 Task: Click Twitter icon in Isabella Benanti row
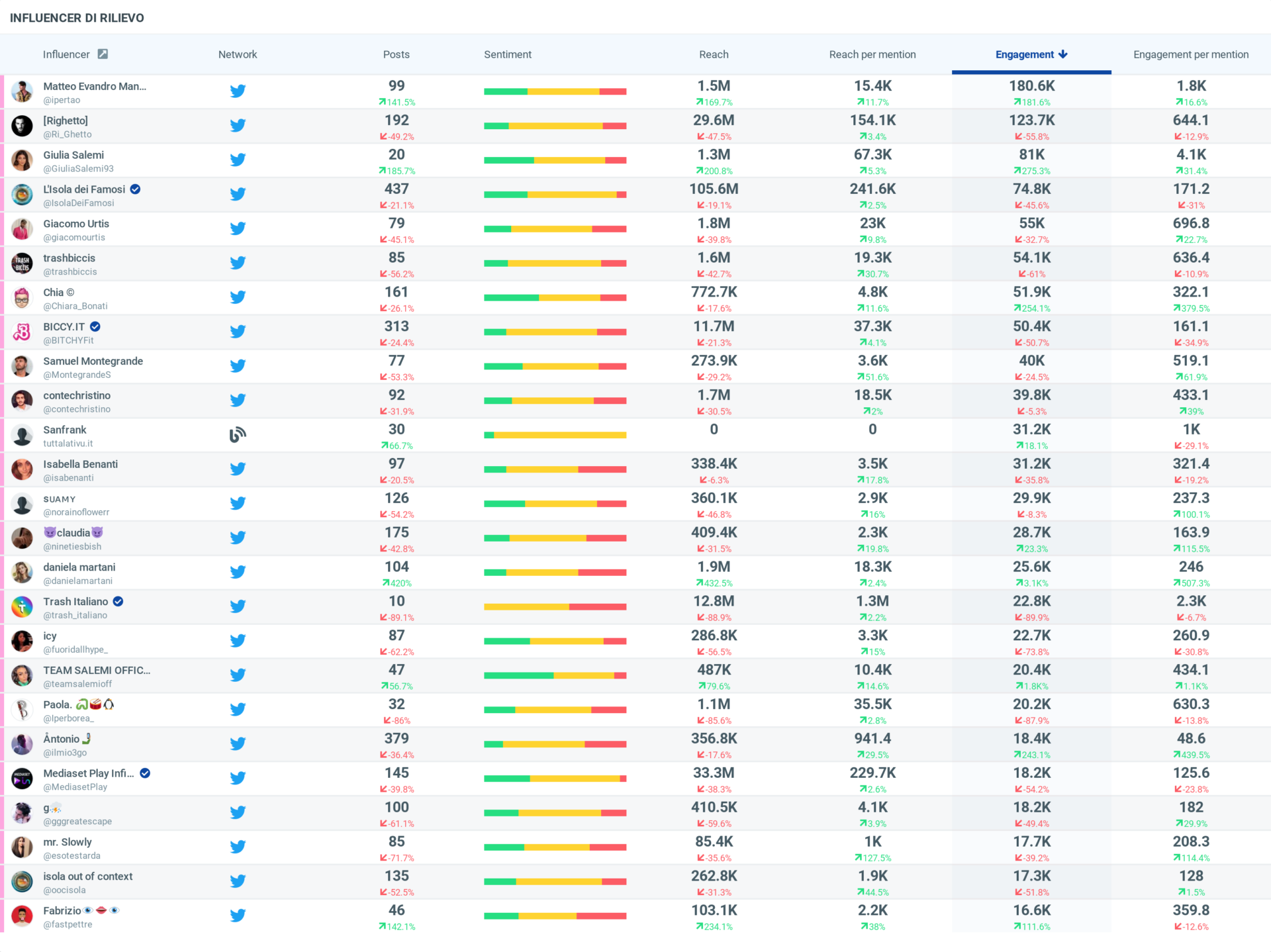(238, 469)
